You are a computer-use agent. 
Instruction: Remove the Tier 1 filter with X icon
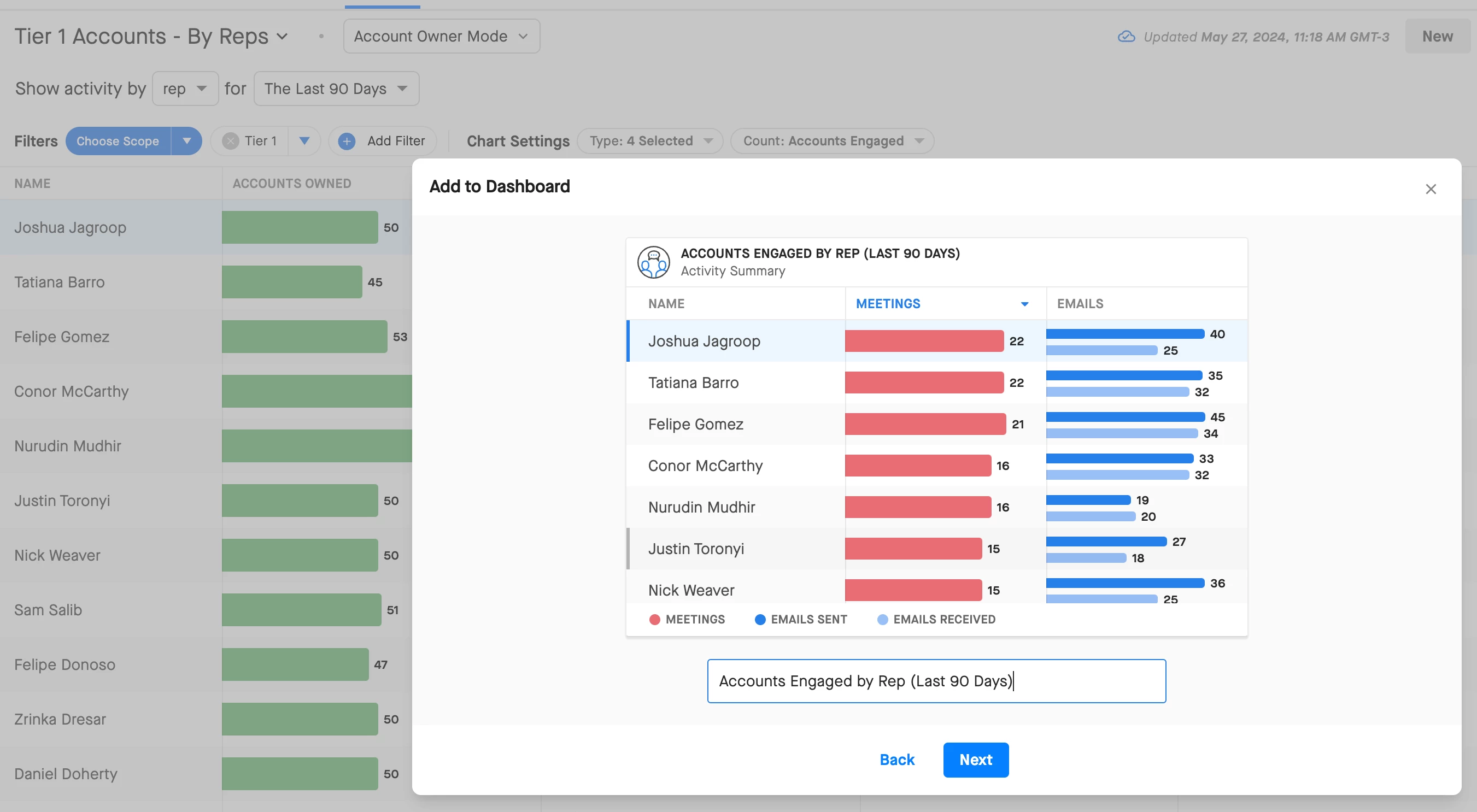click(x=231, y=141)
